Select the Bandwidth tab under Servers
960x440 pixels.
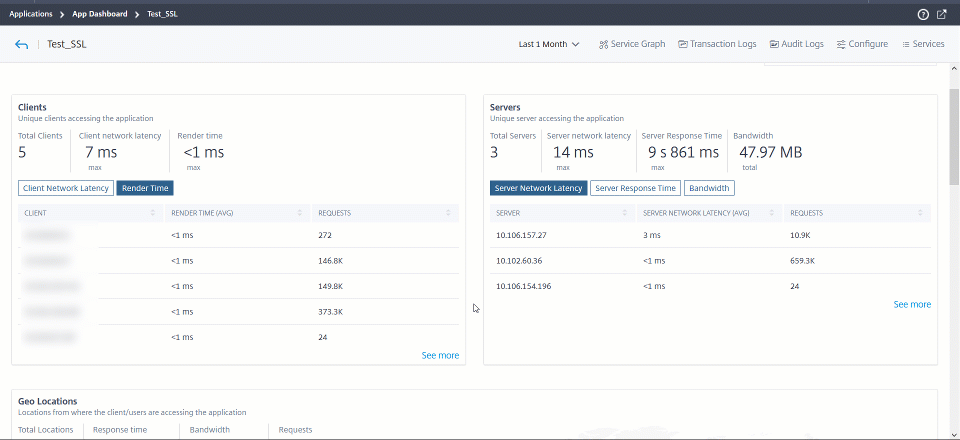(709, 188)
